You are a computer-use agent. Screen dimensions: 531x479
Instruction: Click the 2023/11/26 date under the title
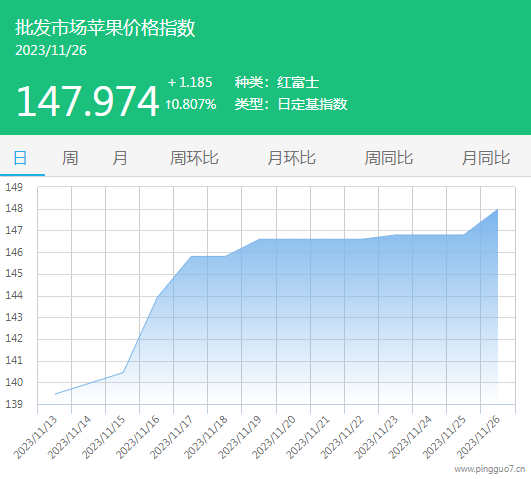(51, 50)
